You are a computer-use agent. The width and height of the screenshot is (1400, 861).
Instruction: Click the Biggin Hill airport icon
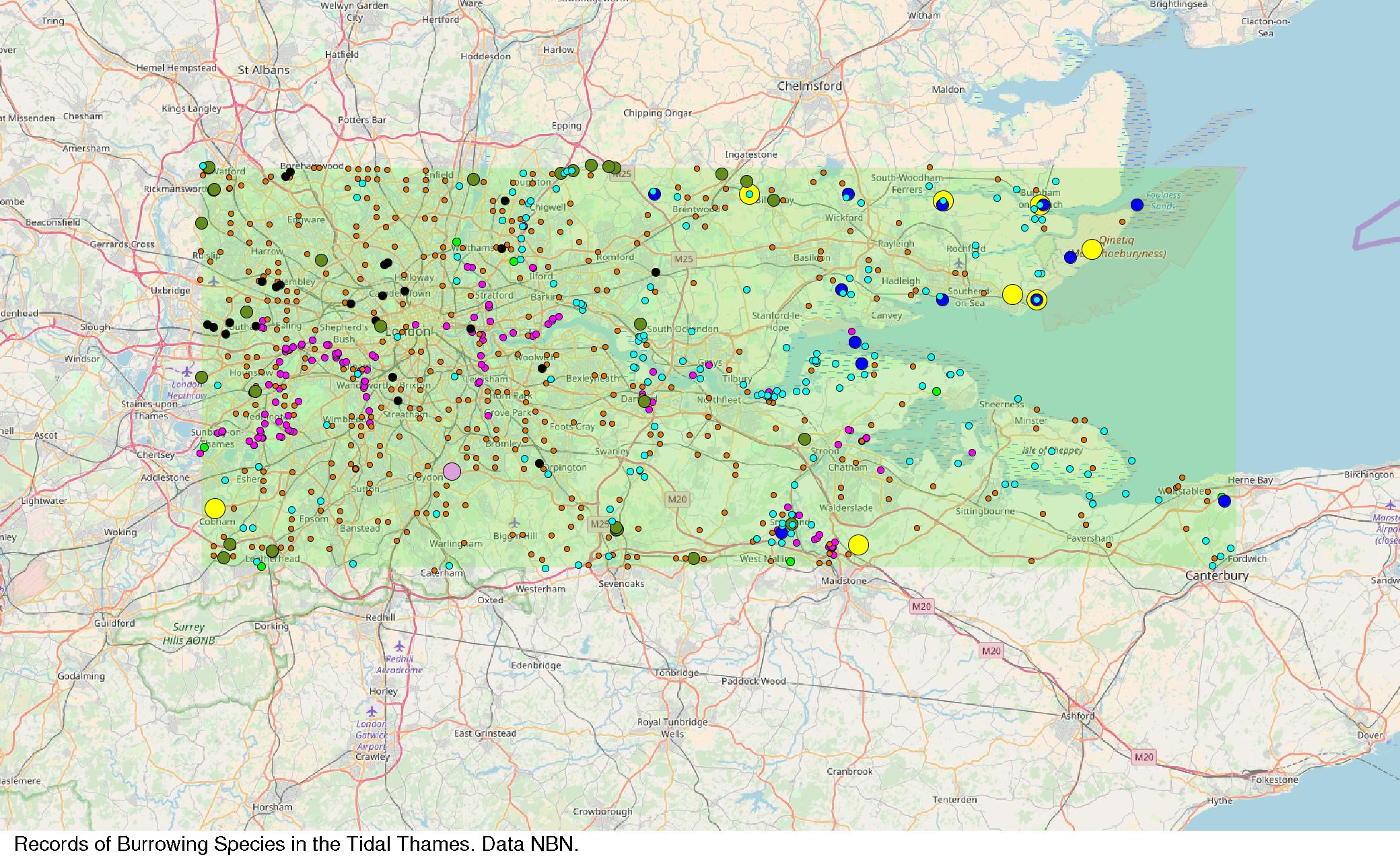pos(515,522)
